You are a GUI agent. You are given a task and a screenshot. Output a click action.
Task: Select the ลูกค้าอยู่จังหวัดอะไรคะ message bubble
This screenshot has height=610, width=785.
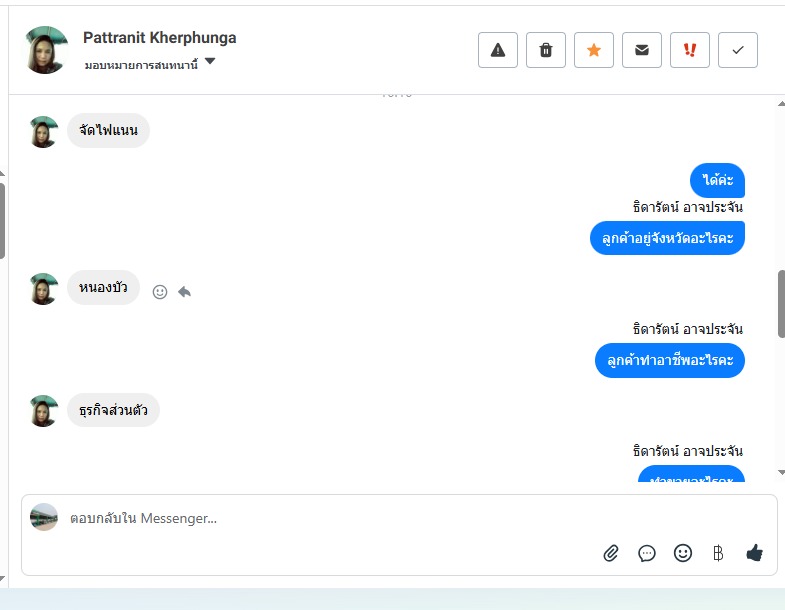click(x=667, y=238)
